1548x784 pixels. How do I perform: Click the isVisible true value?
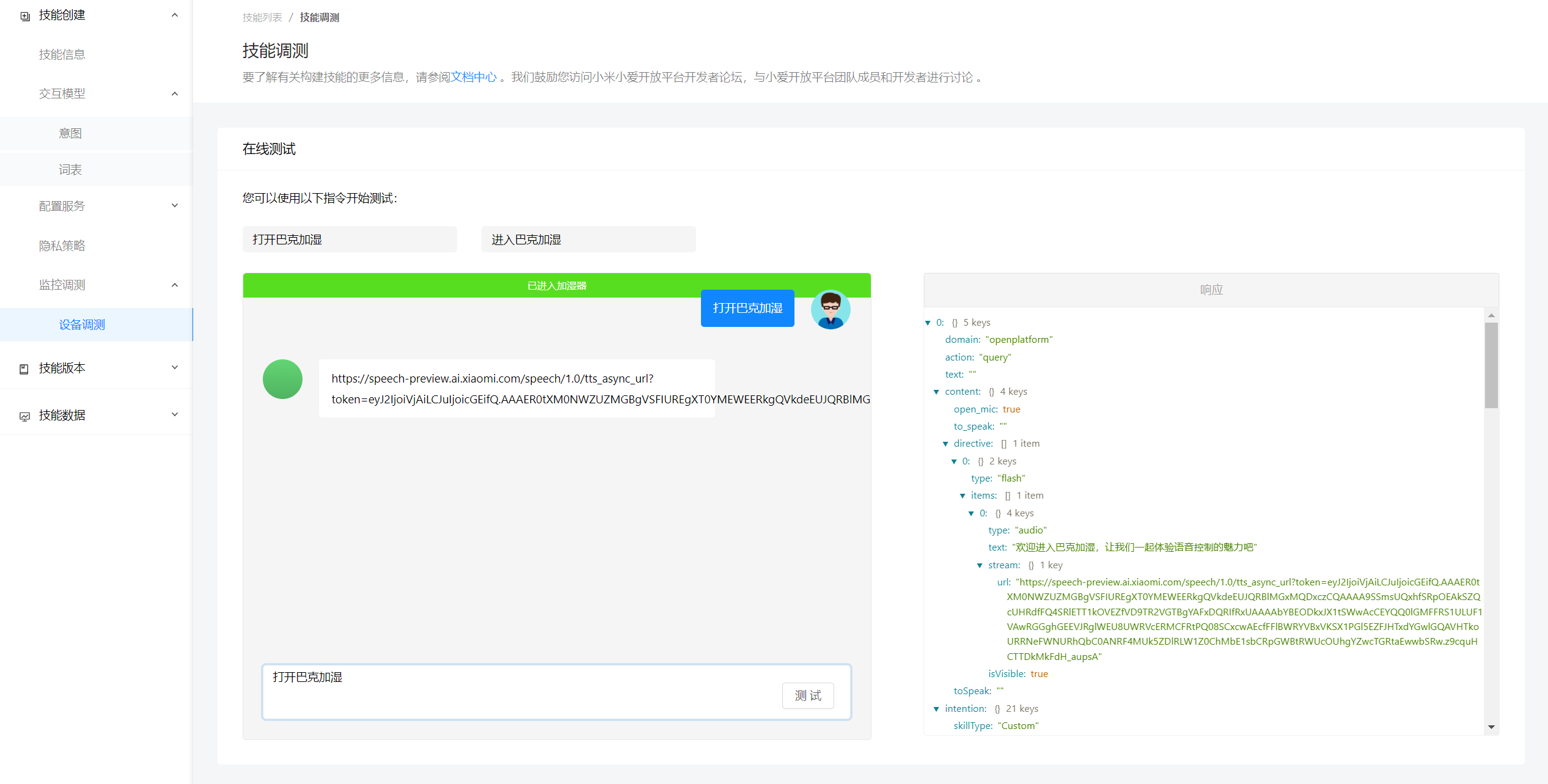(1039, 674)
